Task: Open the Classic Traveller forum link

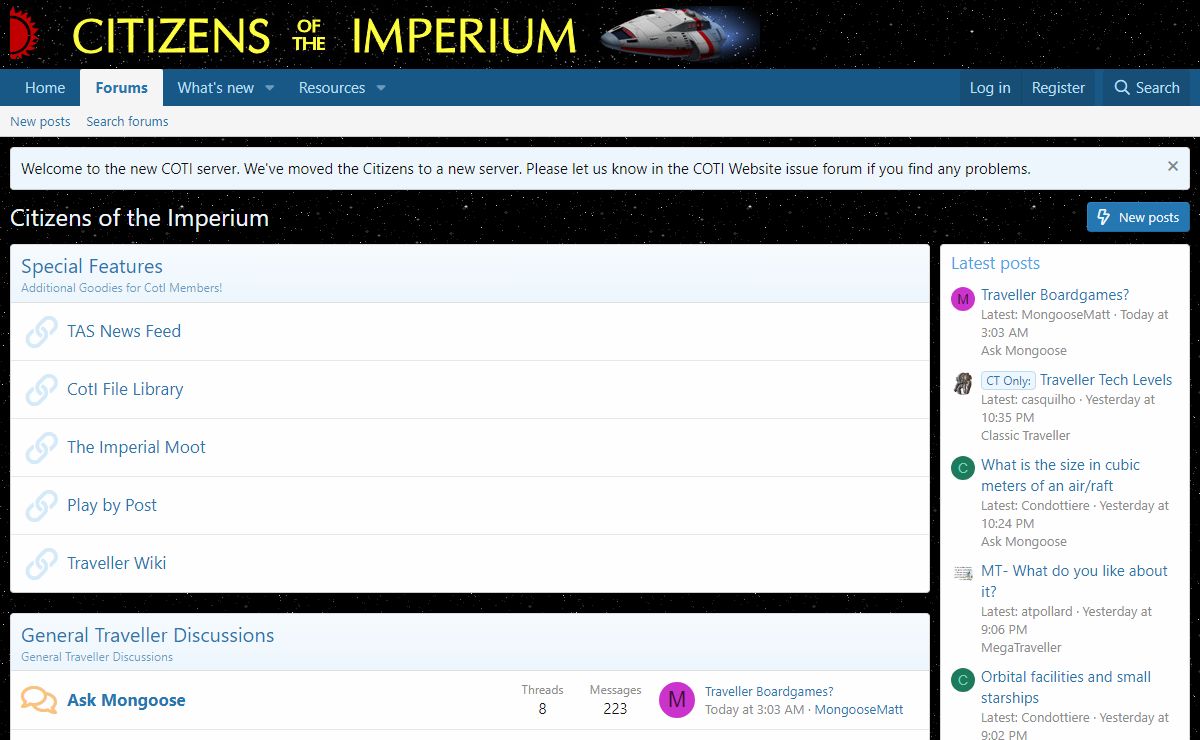Action: 1025,435
